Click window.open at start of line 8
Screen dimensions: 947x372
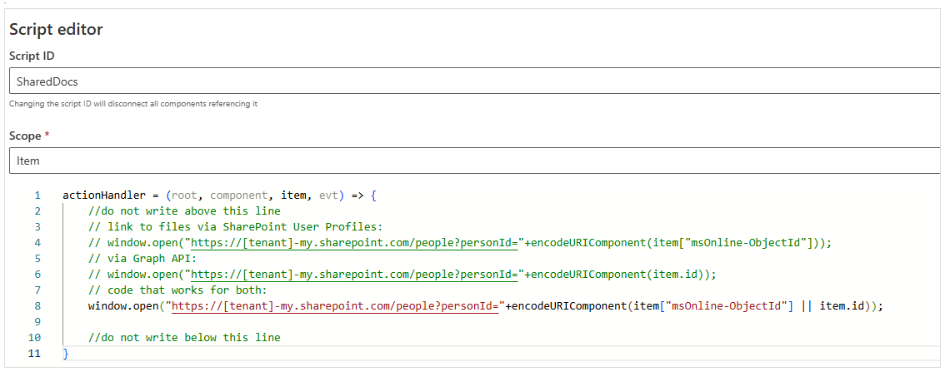(x=124, y=306)
